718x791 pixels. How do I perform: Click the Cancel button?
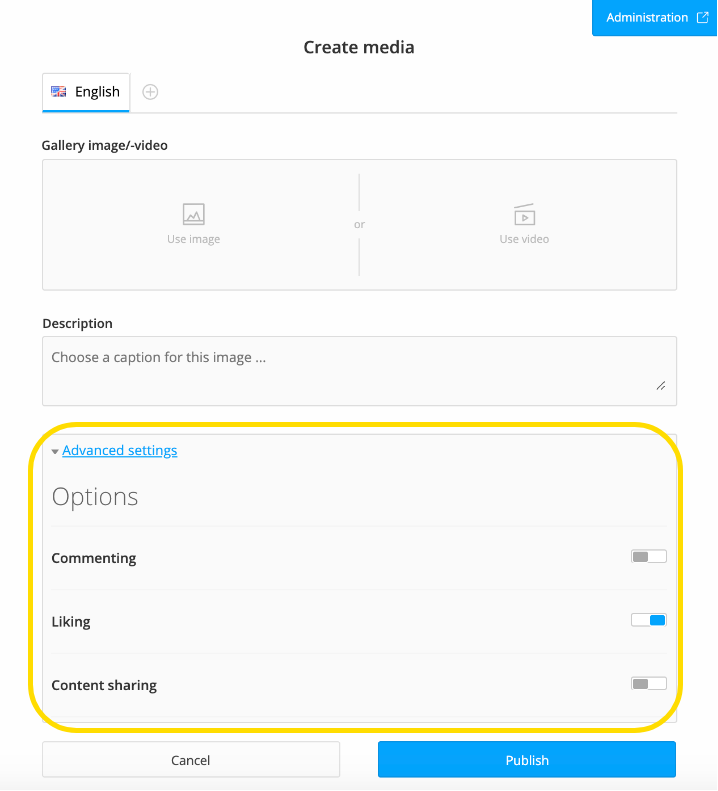coord(191,760)
